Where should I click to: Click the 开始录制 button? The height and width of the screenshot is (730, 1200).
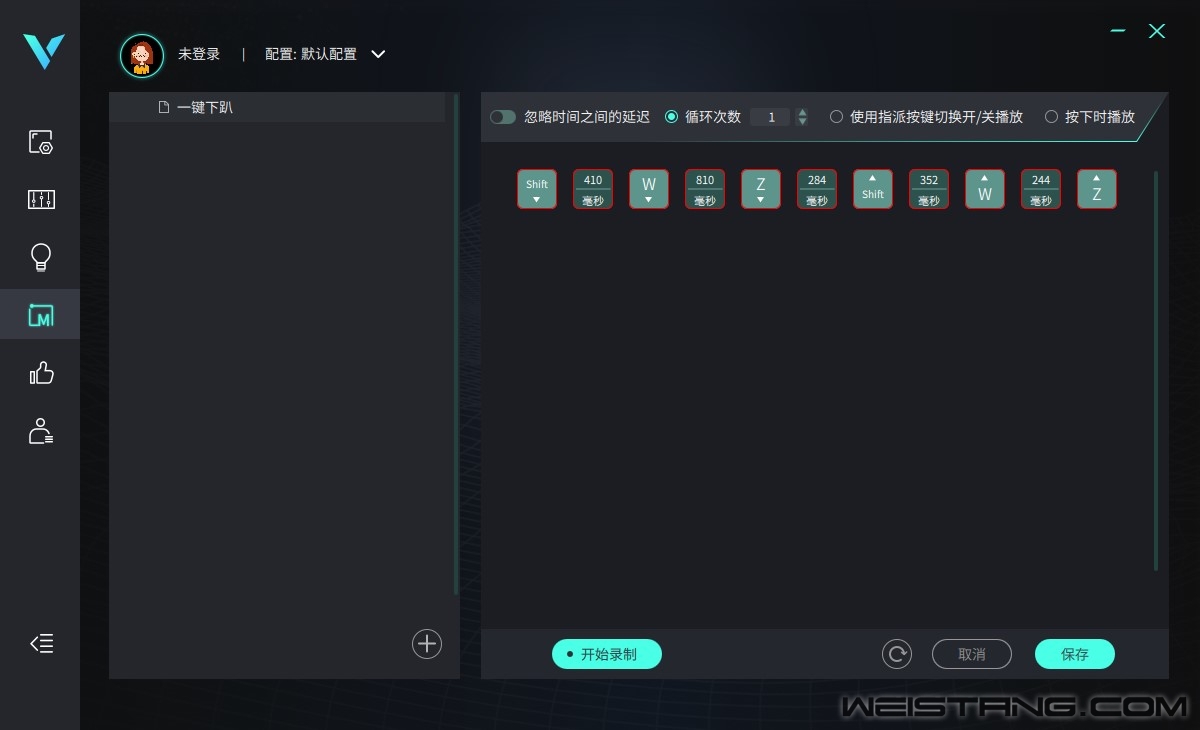tap(607, 654)
